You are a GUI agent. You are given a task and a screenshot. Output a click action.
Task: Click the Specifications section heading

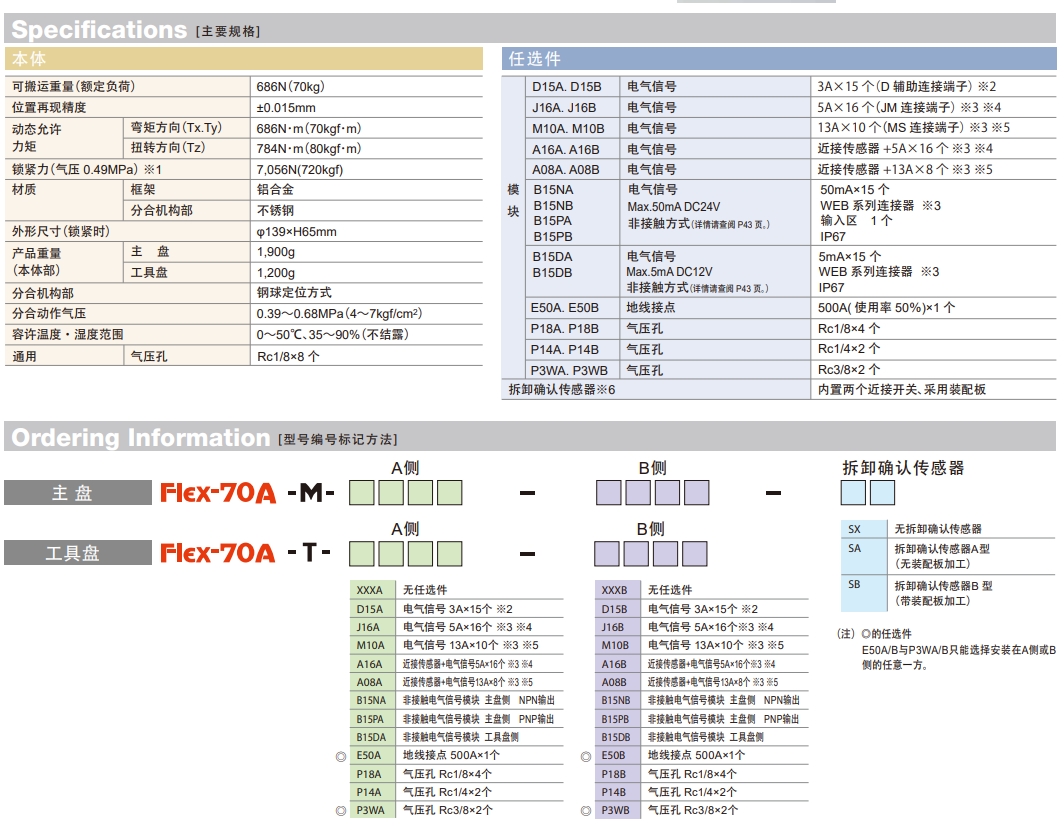tap(99, 30)
